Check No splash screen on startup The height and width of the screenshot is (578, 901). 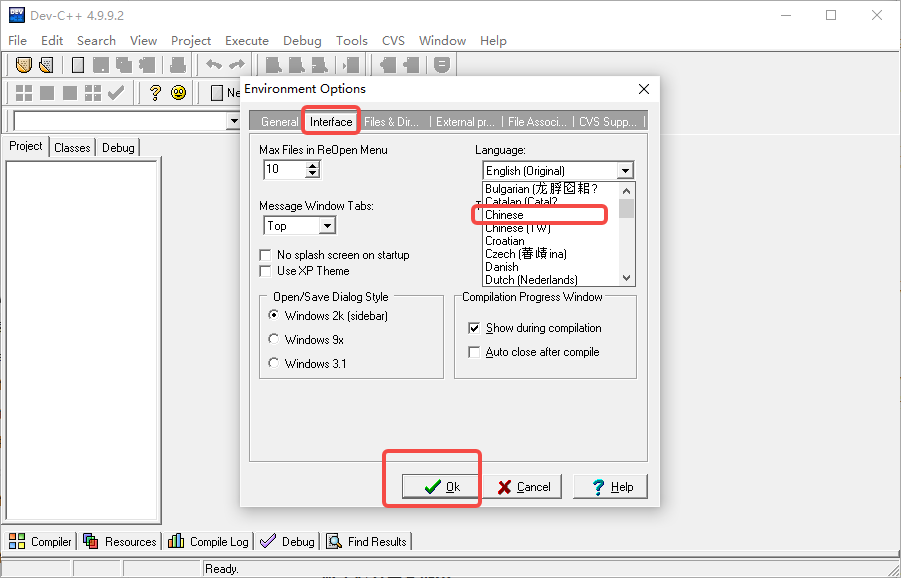[265, 255]
